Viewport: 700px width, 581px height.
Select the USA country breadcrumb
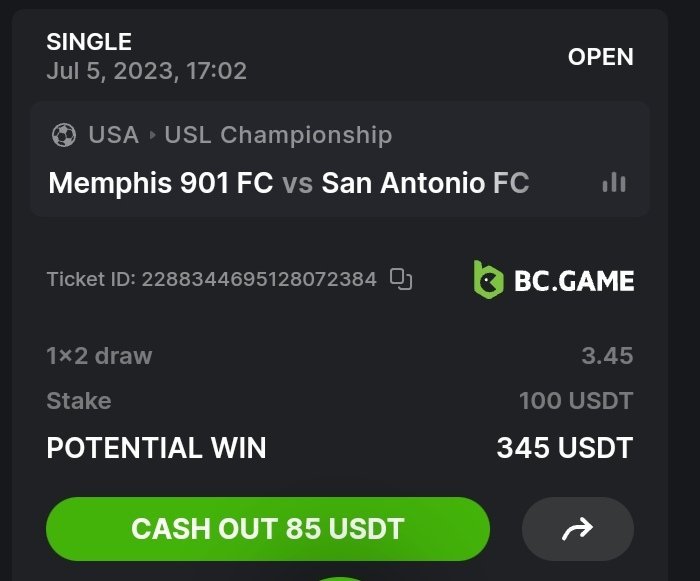[113, 135]
